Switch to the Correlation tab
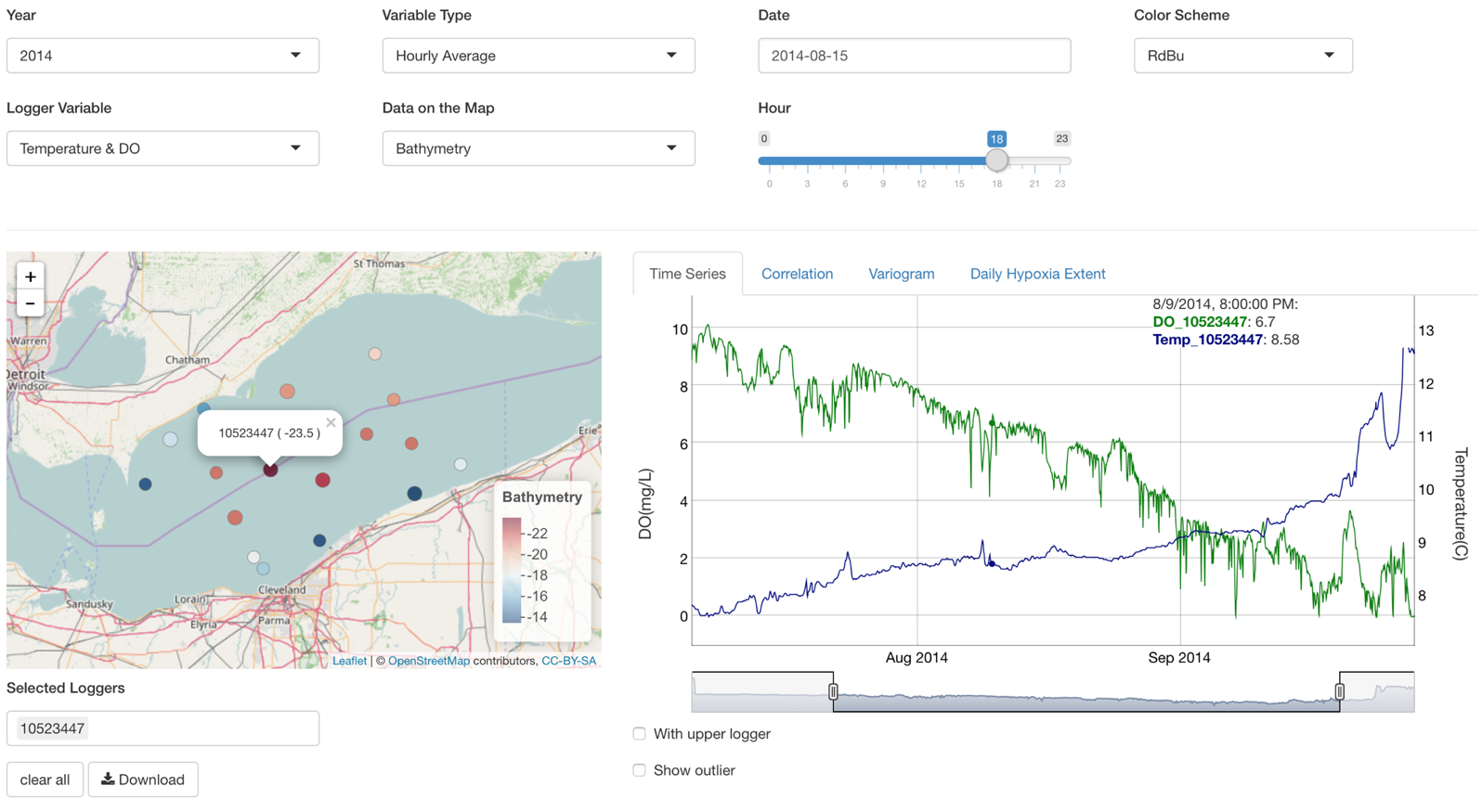The height and width of the screenshot is (812, 1482). [x=797, y=274]
